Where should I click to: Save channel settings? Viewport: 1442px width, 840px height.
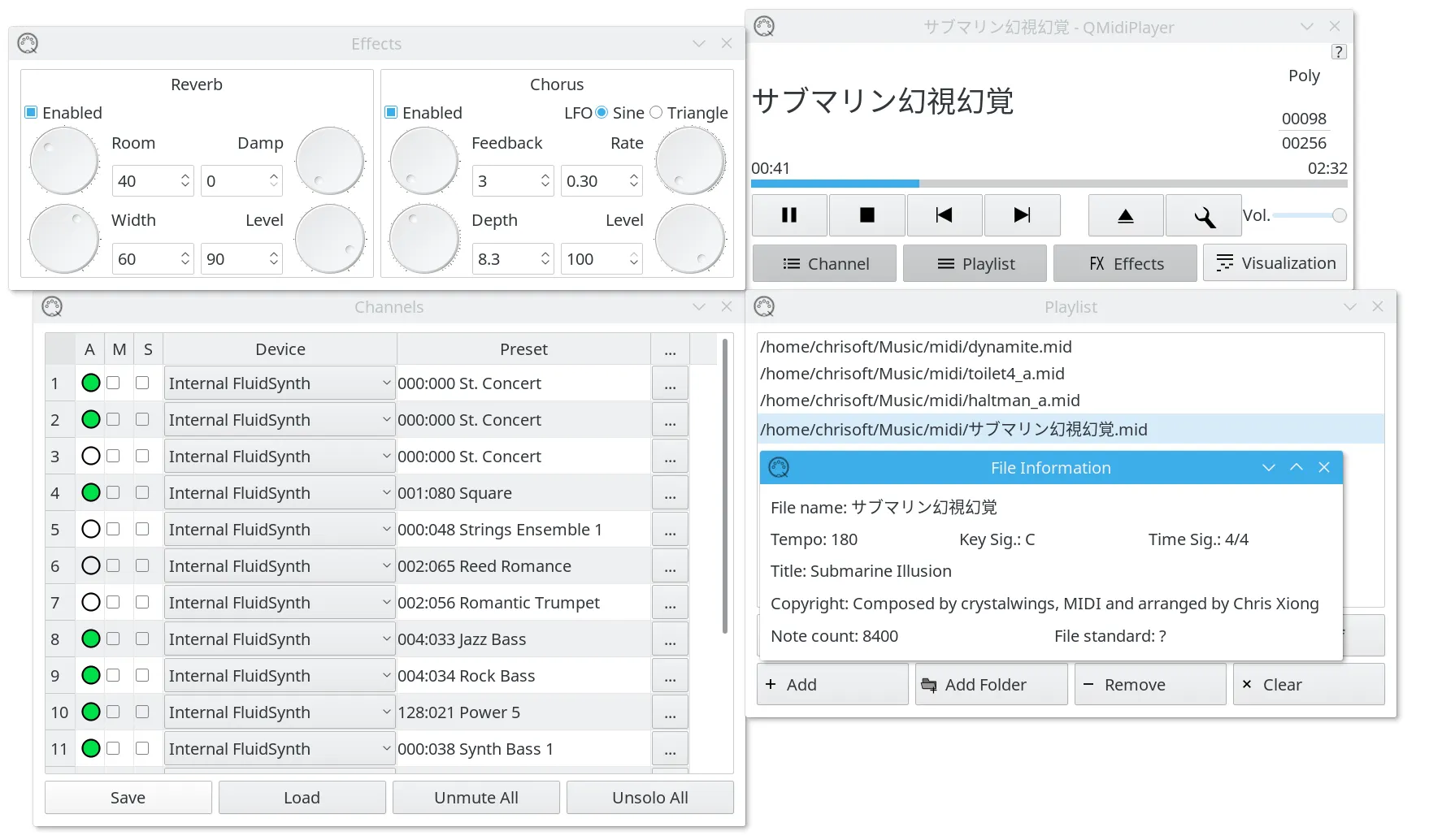click(128, 798)
